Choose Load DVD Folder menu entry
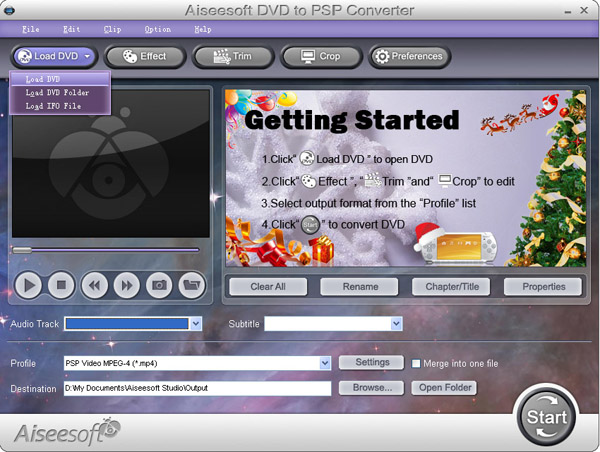 pos(60,93)
